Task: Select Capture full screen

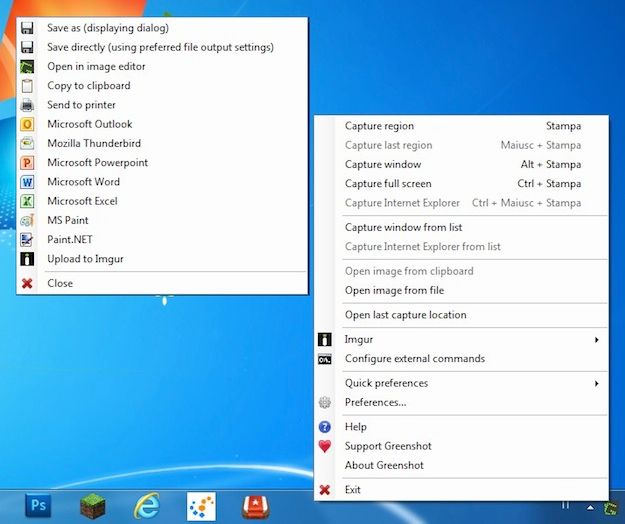Action: (388, 184)
